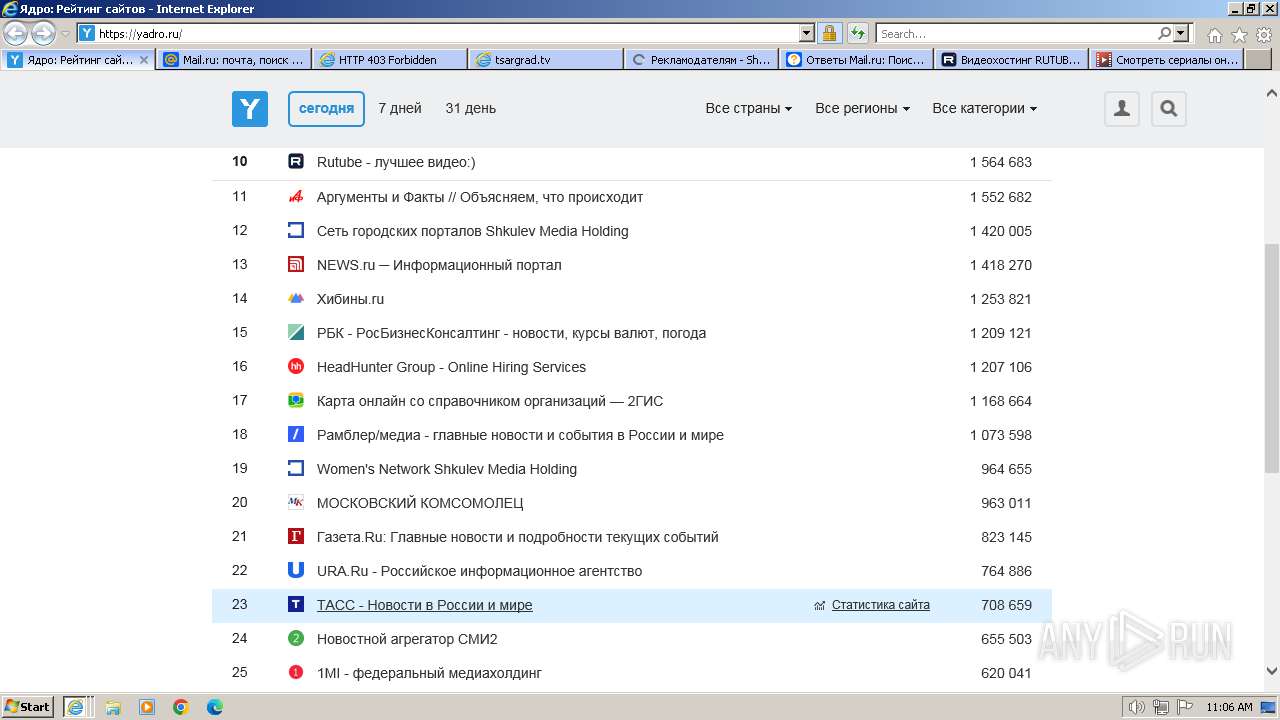Launch Edge from the taskbar
Image resolution: width=1280 pixels, height=720 pixels.
(x=214, y=707)
